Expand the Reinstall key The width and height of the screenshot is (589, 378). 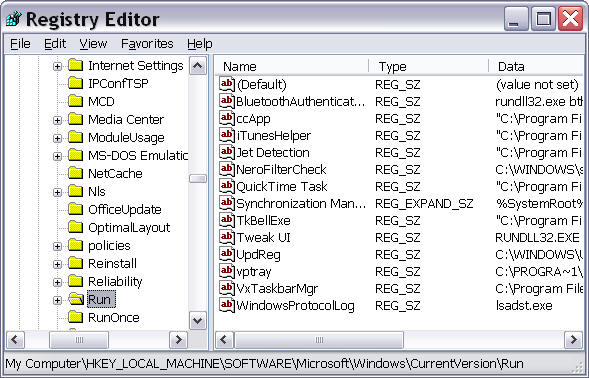(x=57, y=264)
